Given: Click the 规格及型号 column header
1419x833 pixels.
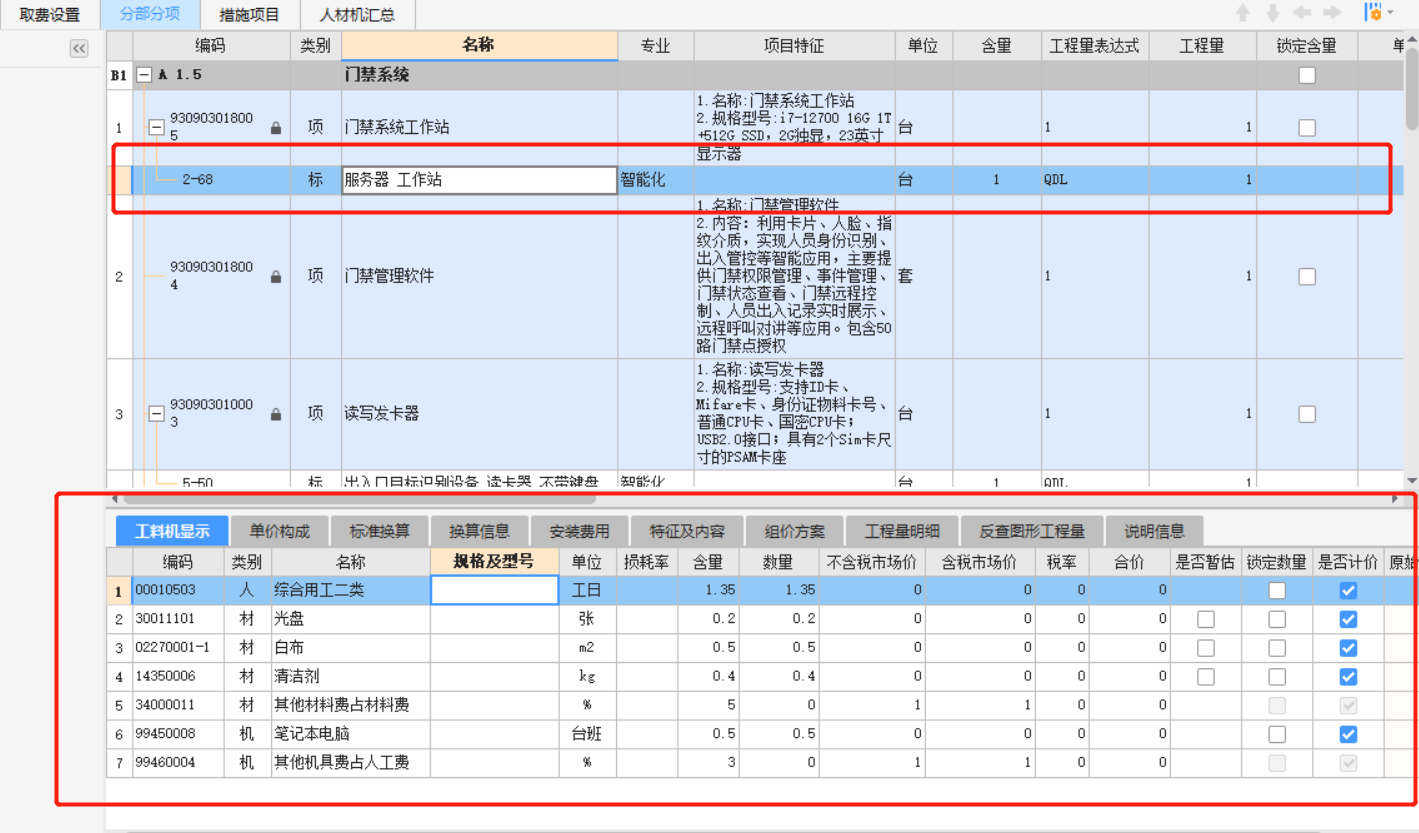Looking at the screenshot, I should pyautogui.click(x=494, y=561).
